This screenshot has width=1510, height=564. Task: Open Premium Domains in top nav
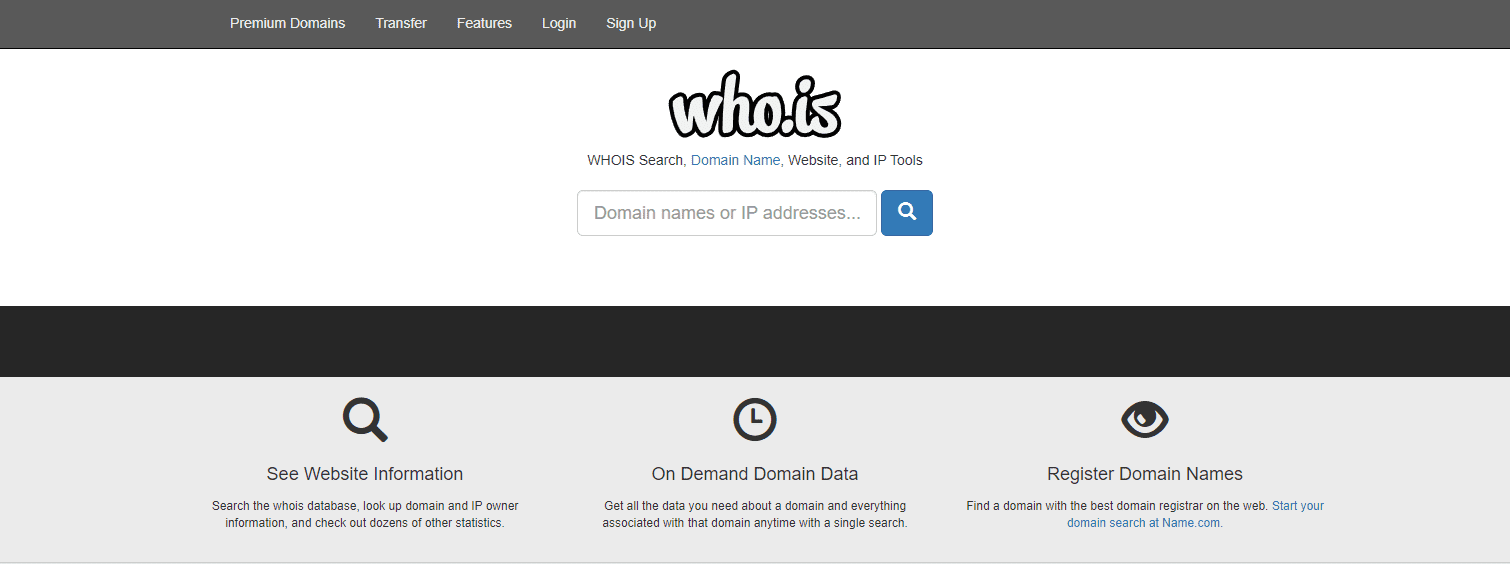[288, 23]
